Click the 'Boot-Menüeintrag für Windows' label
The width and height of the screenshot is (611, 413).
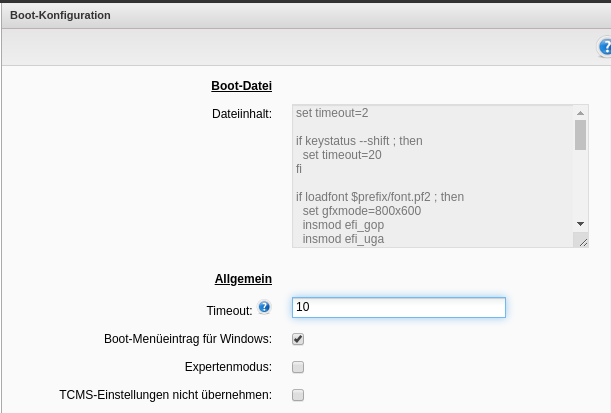click(187, 339)
